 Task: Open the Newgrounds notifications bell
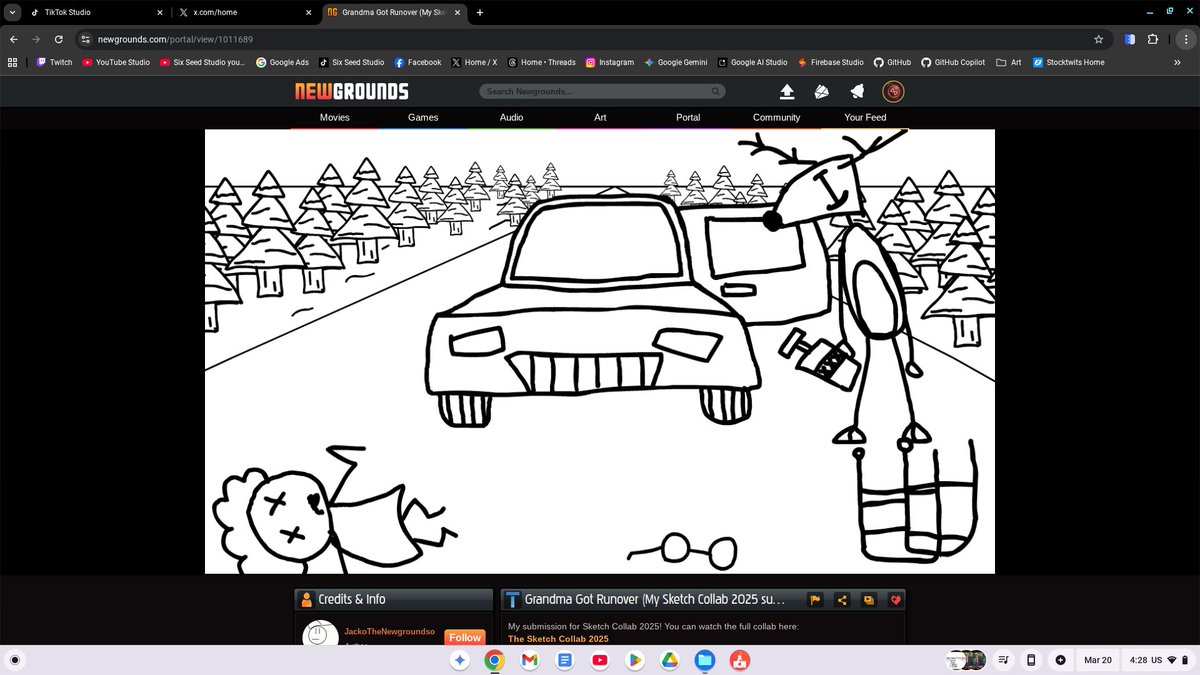857,92
